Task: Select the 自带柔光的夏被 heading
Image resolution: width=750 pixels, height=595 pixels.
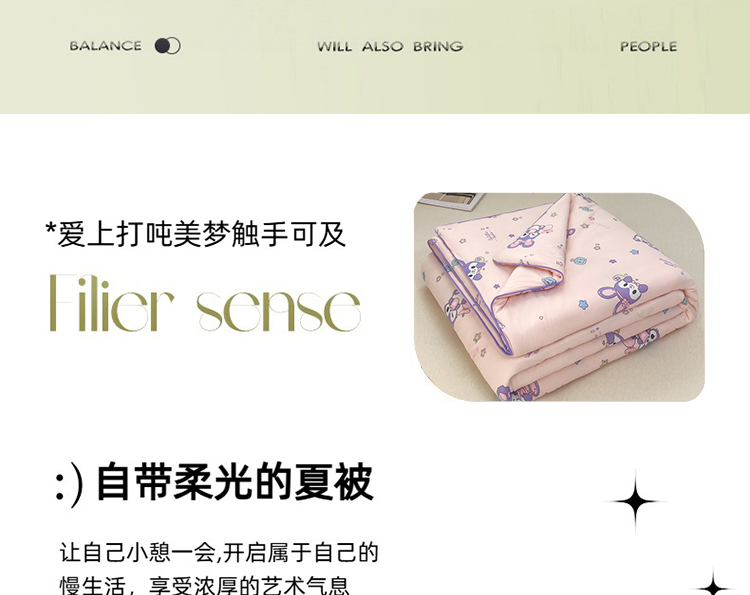Action: (235, 482)
